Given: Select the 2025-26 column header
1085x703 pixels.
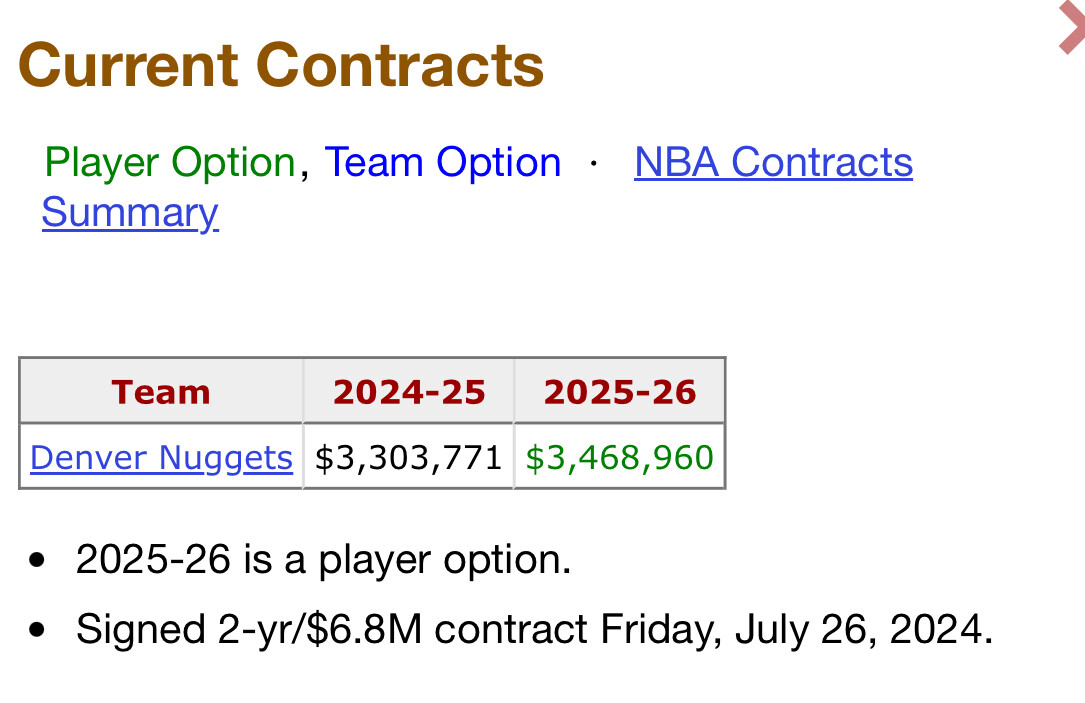Looking at the screenshot, I should [x=620, y=392].
